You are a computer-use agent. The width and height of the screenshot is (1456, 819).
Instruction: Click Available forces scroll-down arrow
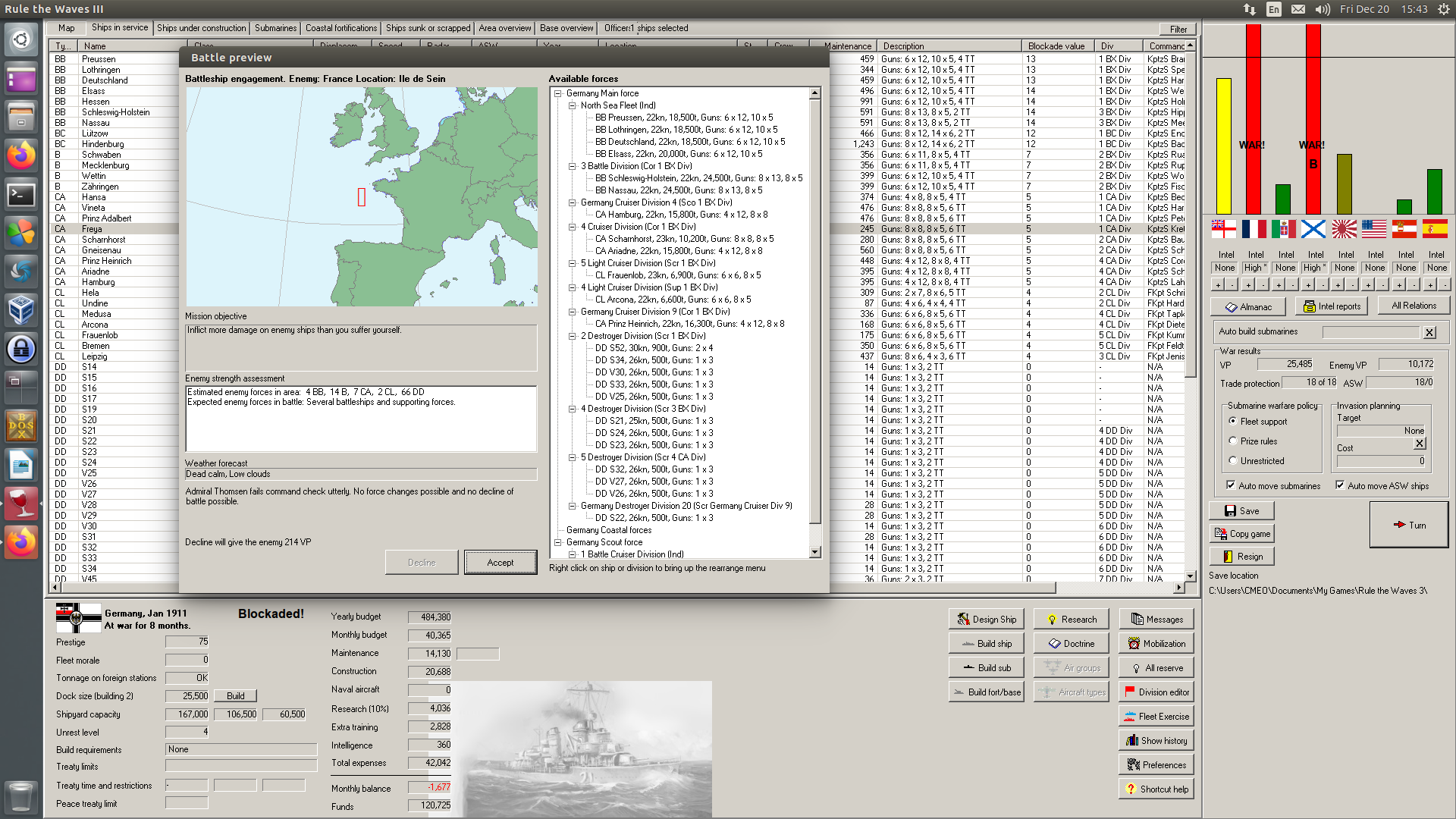(815, 553)
